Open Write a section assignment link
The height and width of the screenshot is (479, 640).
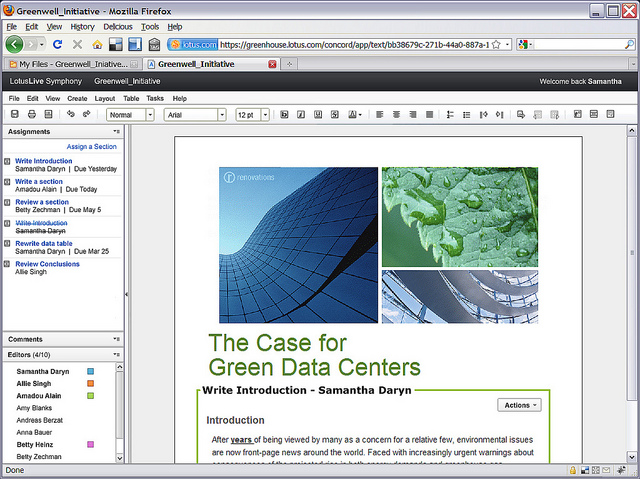pos(39,182)
